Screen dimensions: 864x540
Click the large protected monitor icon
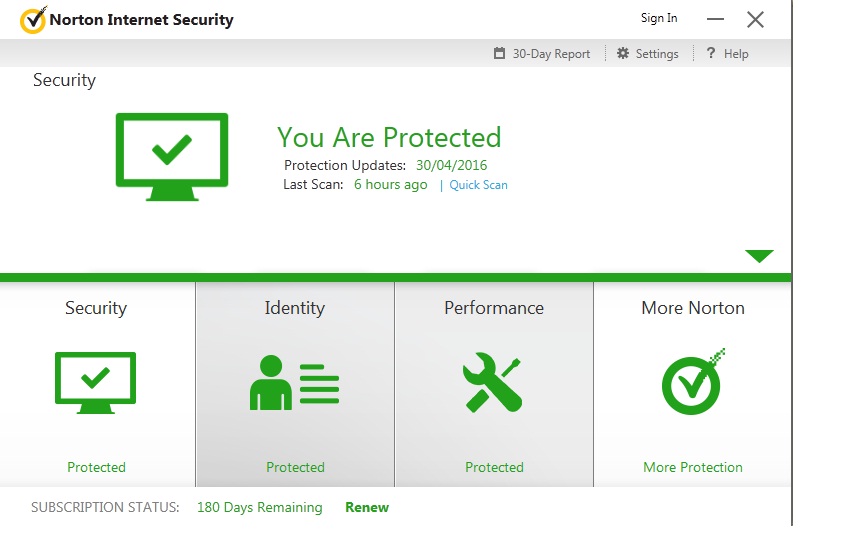(172, 157)
